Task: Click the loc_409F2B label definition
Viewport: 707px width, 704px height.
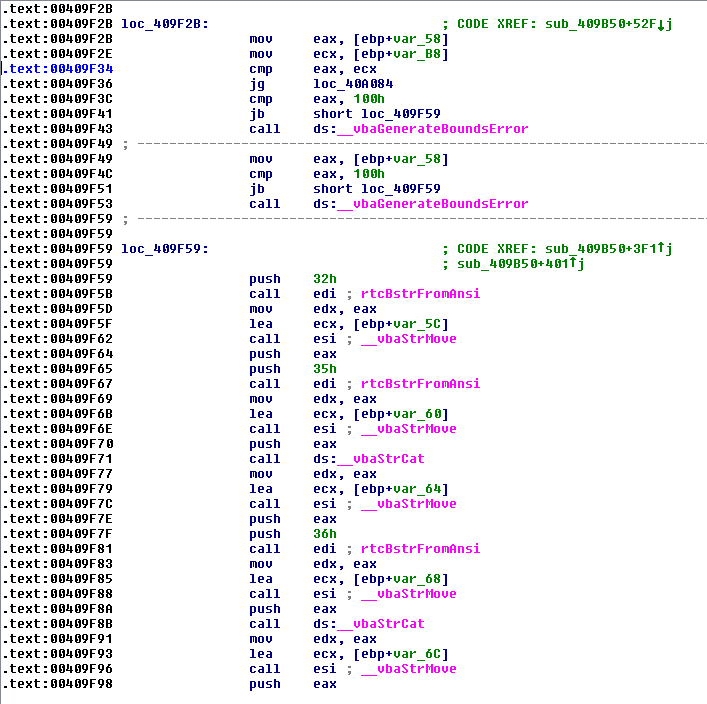Action: [165, 23]
